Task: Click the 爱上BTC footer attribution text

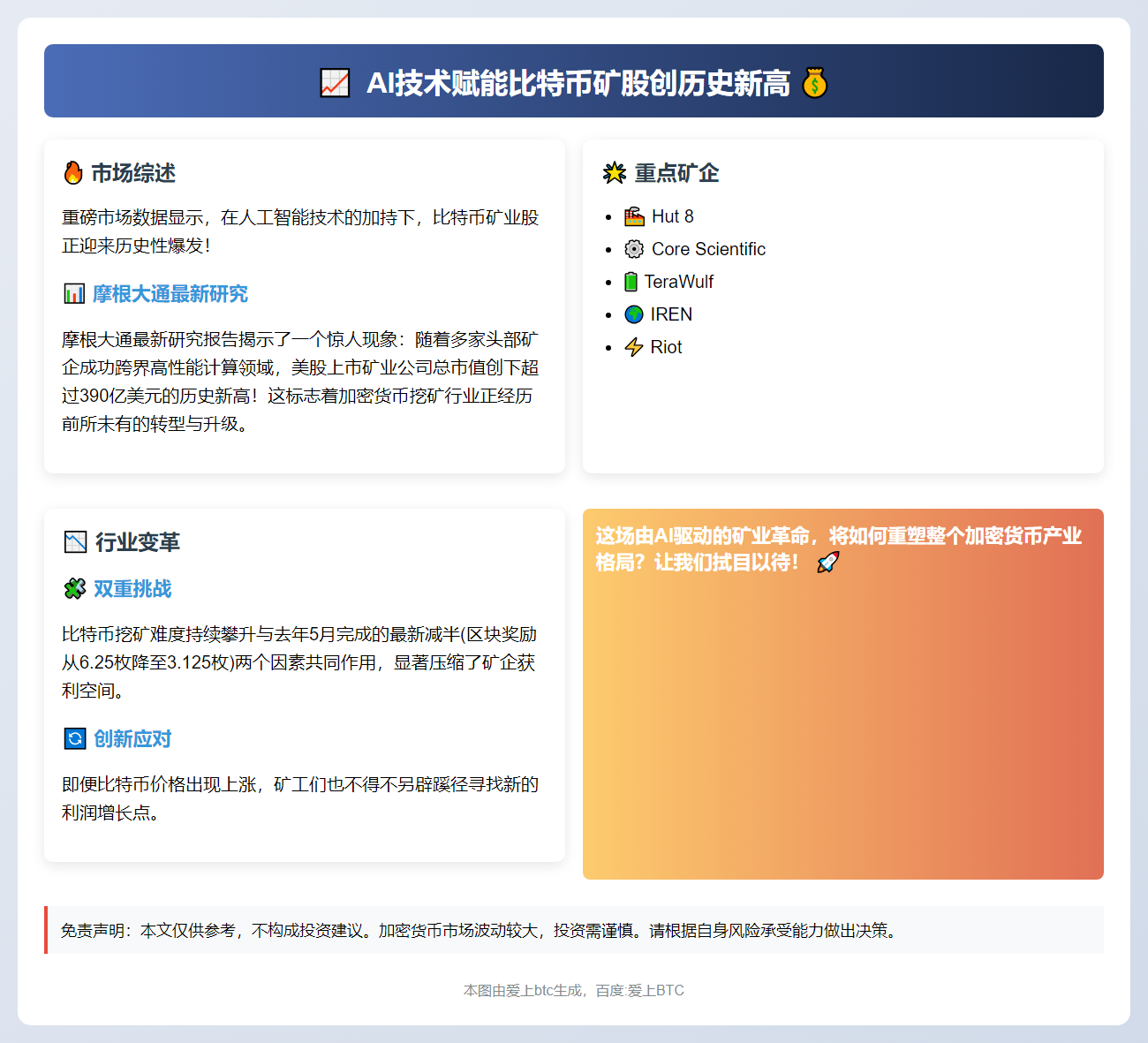Action: [x=573, y=990]
